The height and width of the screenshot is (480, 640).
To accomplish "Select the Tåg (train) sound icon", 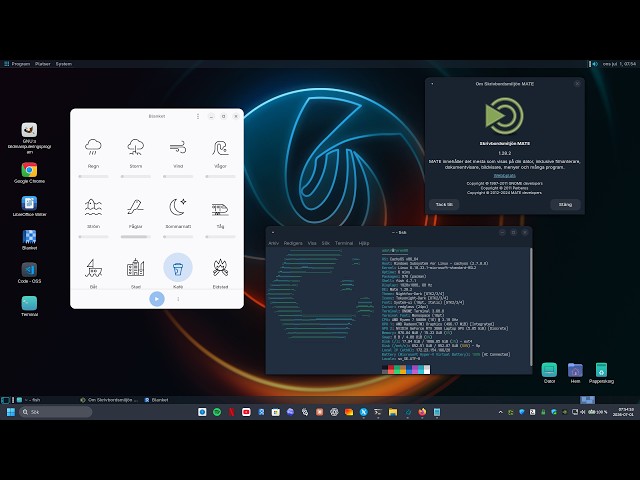I will [x=220, y=209].
